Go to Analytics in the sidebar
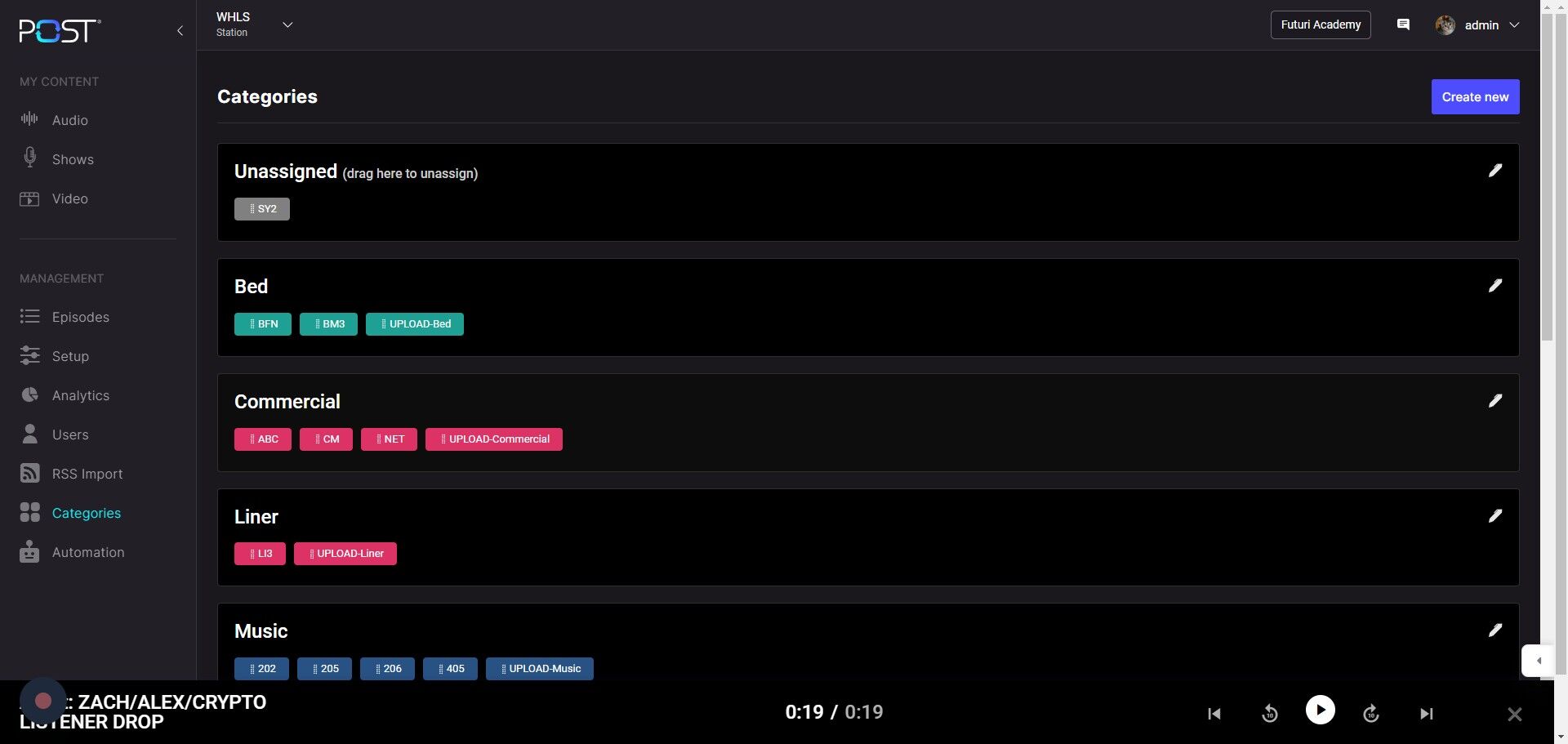The height and width of the screenshot is (744, 1568). tap(80, 395)
